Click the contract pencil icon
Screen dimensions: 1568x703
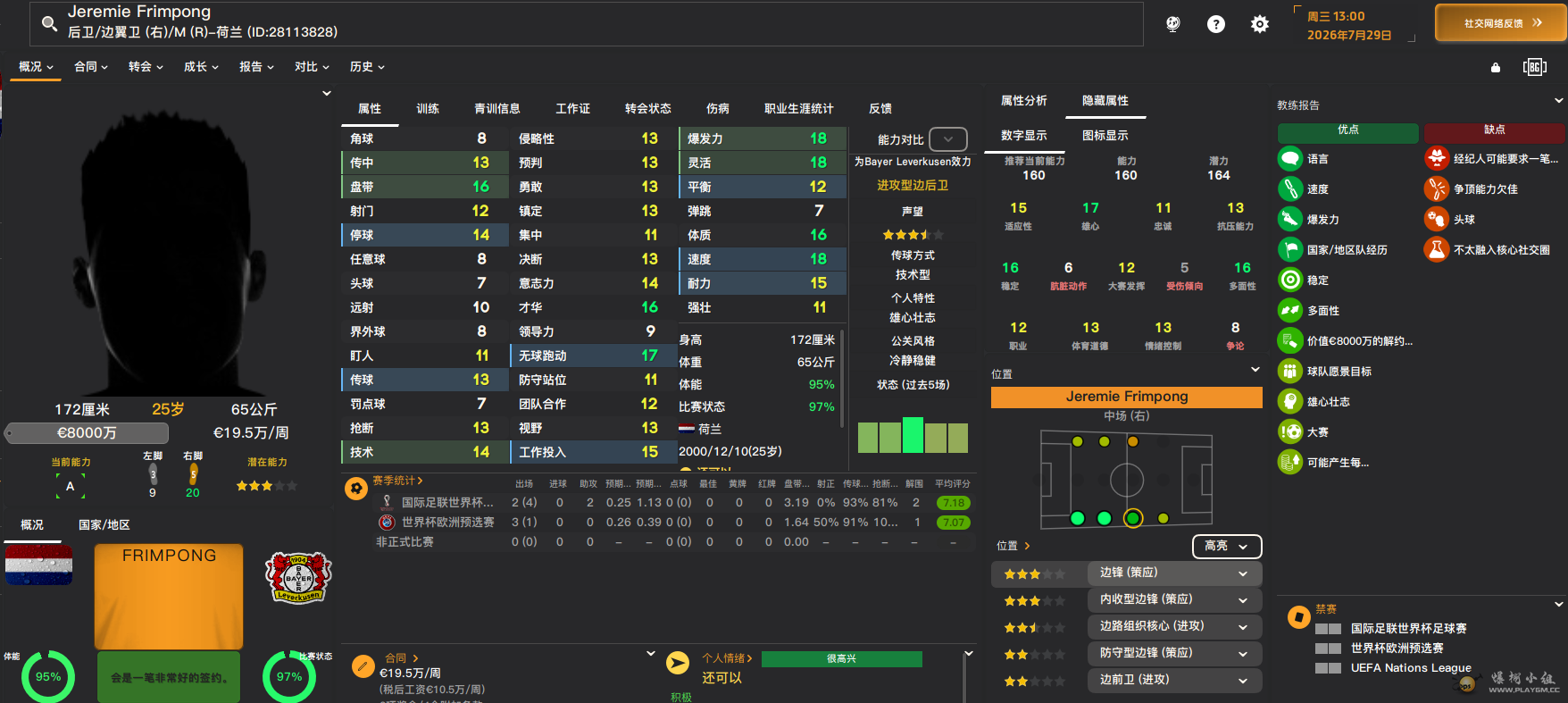[x=363, y=665]
